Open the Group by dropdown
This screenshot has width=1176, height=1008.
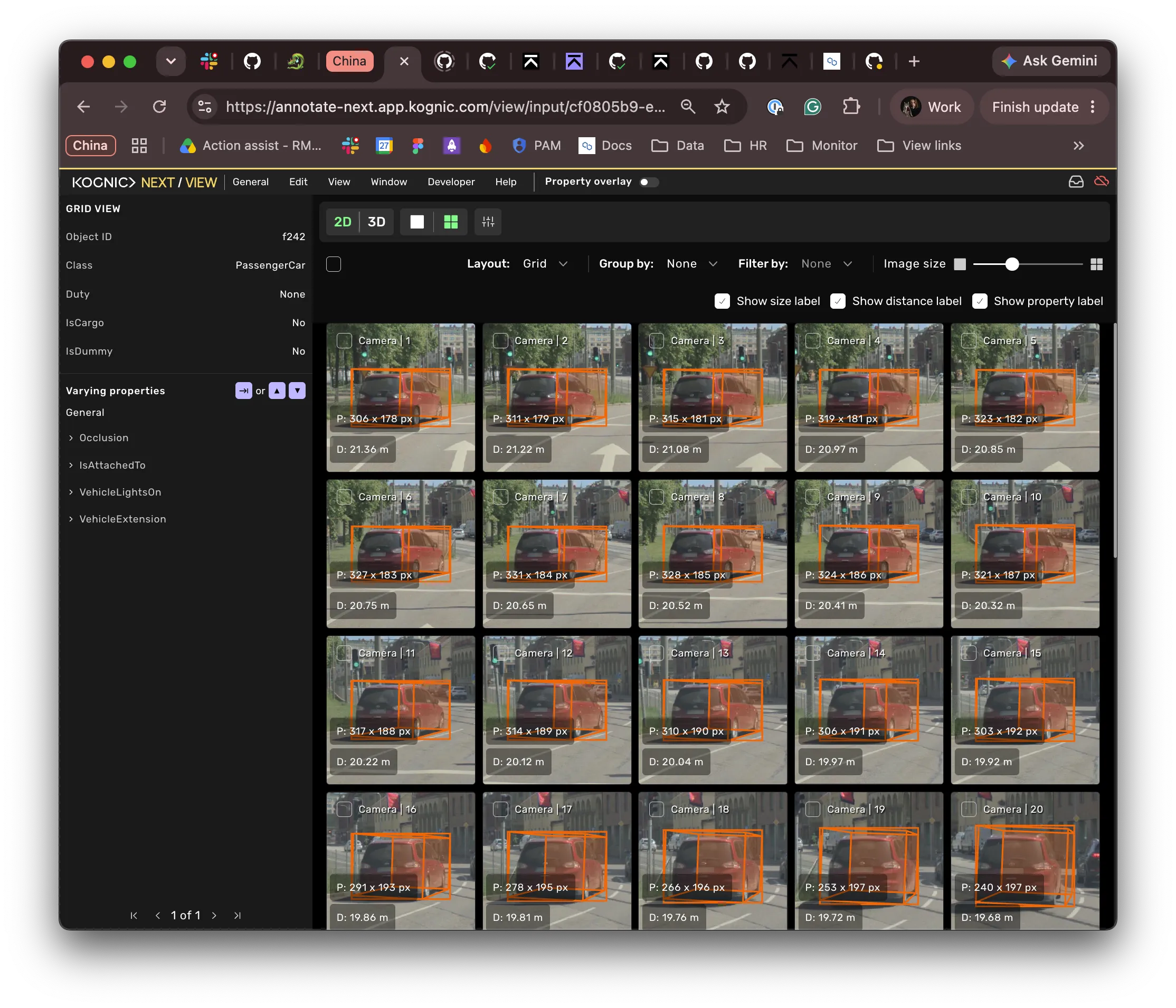(x=692, y=264)
